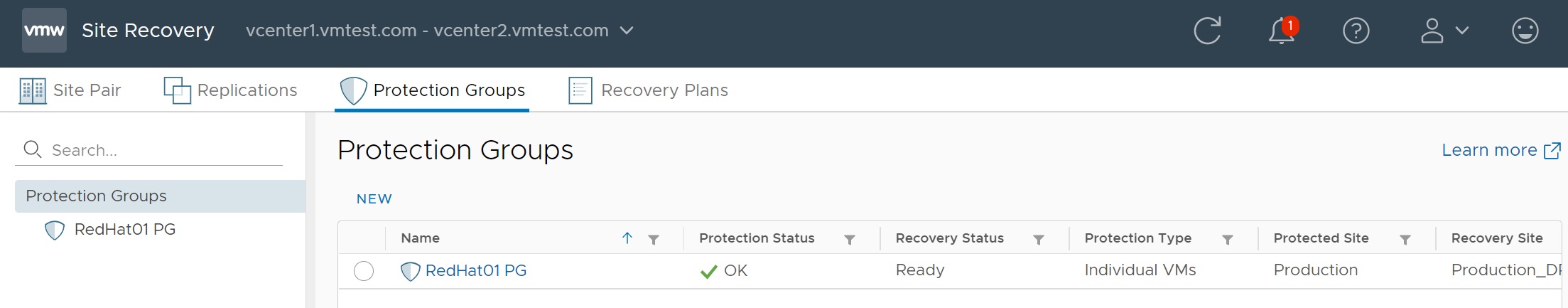The width and height of the screenshot is (1568, 308).
Task: Filter the Protected Site column
Action: click(x=1405, y=239)
